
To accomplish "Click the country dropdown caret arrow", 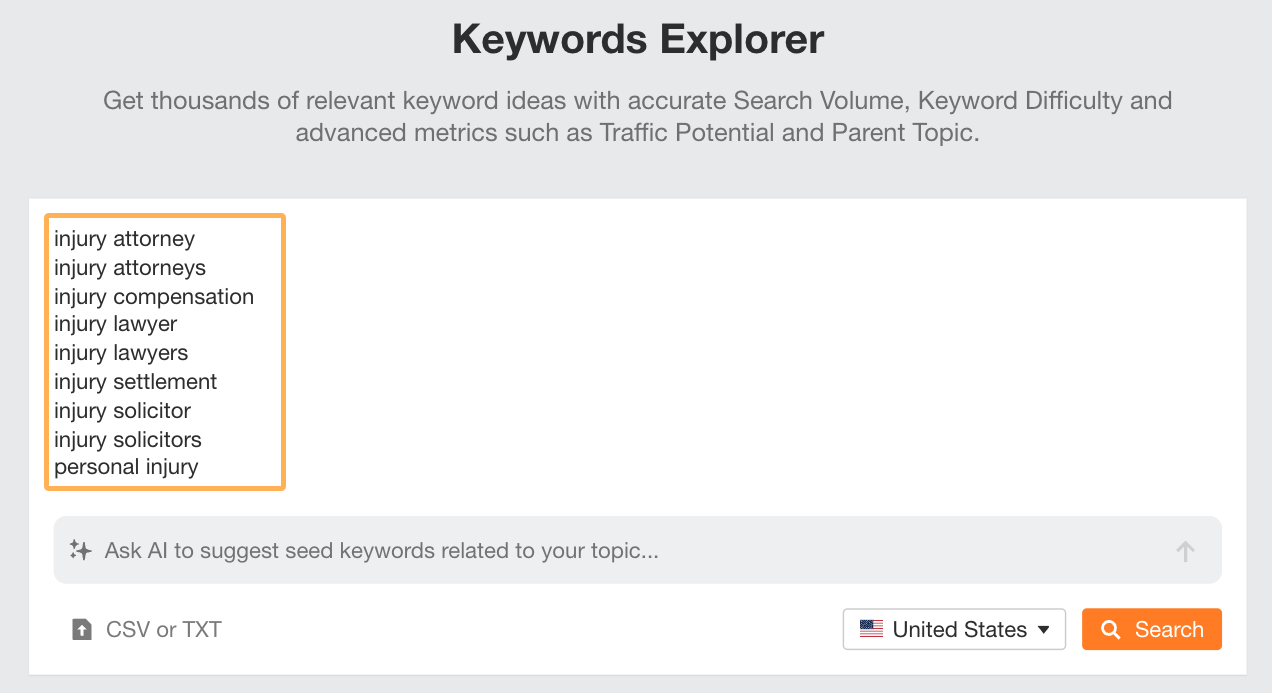I will point(1044,630).
